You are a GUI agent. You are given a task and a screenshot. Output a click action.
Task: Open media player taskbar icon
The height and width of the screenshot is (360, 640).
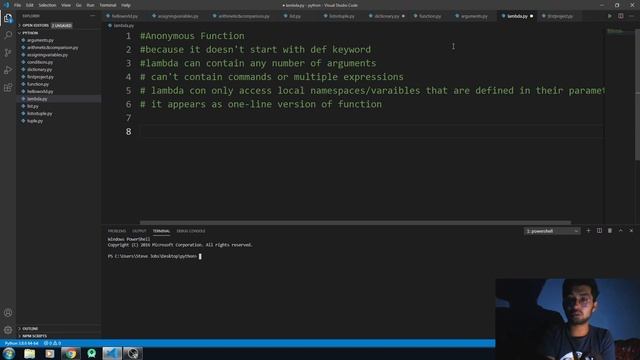coord(50,353)
